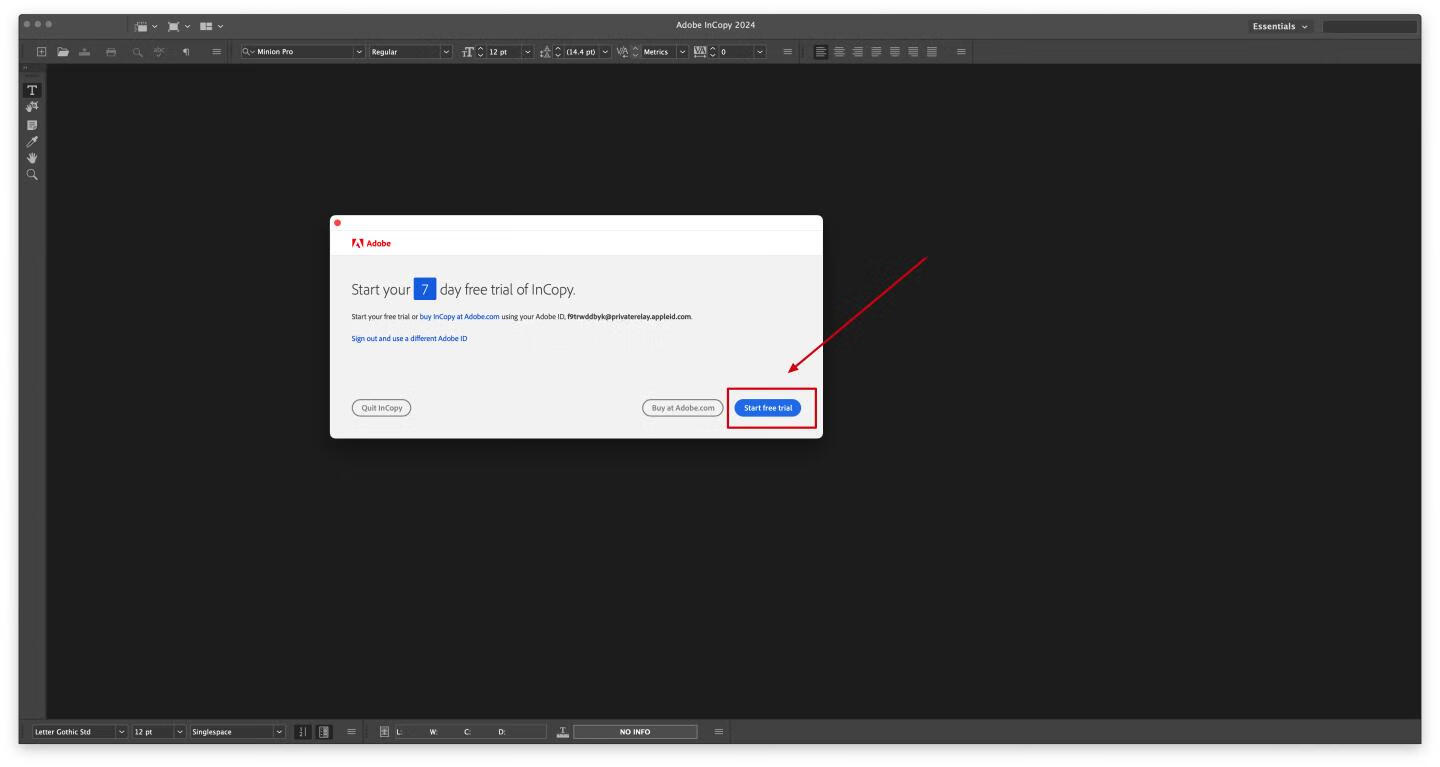Follow the 'buy InCopy at Adobe.com' link
This screenshot has width=1440, height=767.
[x=459, y=316]
